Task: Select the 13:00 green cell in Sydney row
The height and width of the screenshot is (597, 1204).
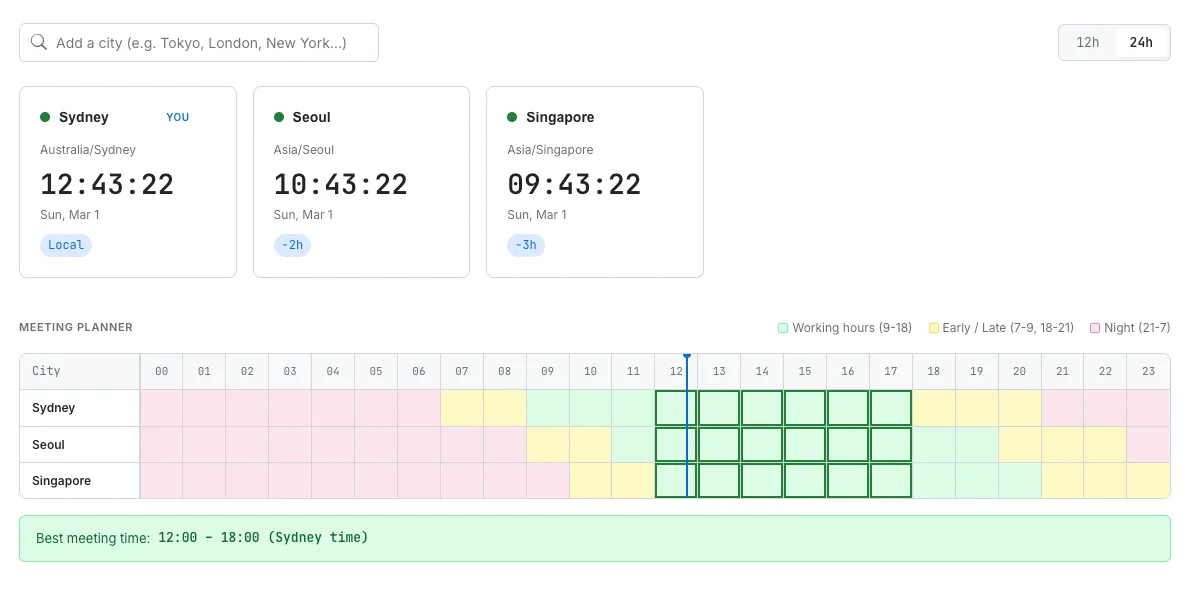Action: click(x=719, y=408)
